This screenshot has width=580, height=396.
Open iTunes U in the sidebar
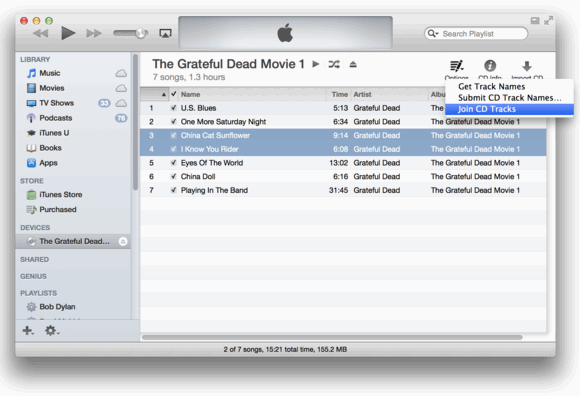tap(54, 133)
